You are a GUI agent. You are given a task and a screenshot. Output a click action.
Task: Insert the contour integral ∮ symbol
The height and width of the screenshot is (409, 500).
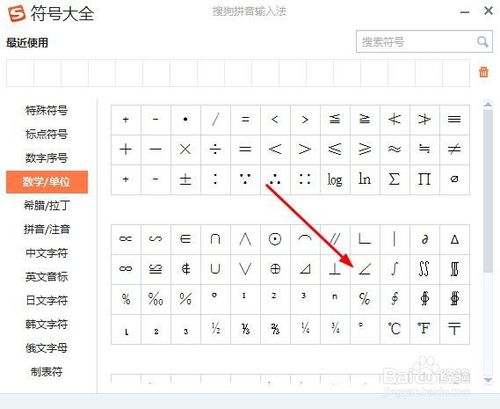coord(395,299)
